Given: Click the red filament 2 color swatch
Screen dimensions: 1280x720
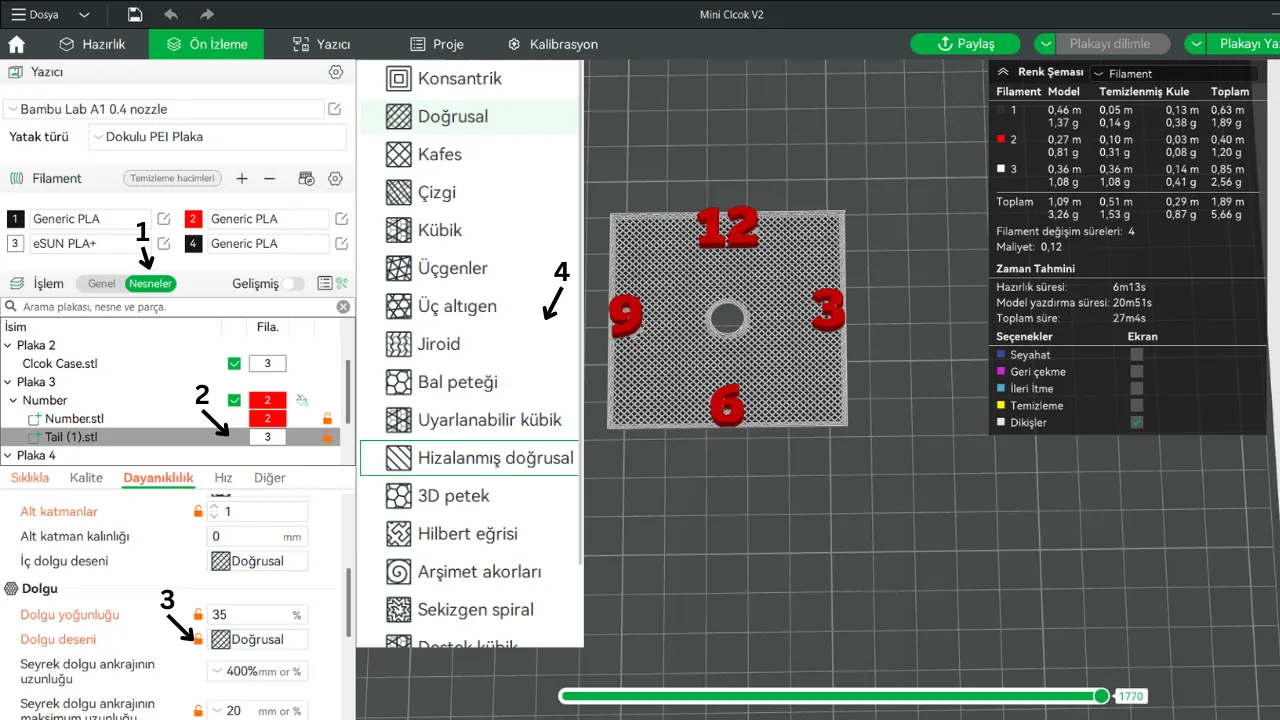Looking at the screenshot, I should 193,219.
